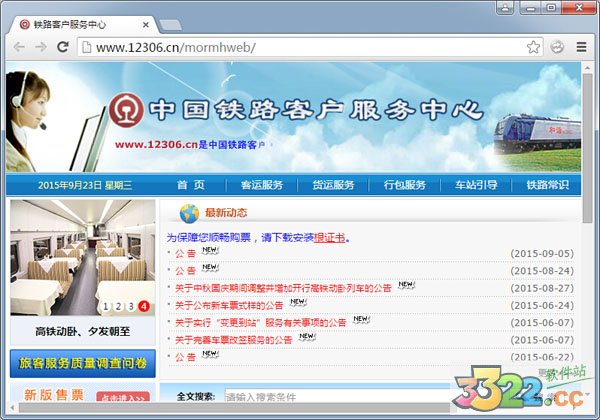Screen dimensions: 600x420
Task: Open the 公告 dated 2015-06-22
Action: [185, 357]
